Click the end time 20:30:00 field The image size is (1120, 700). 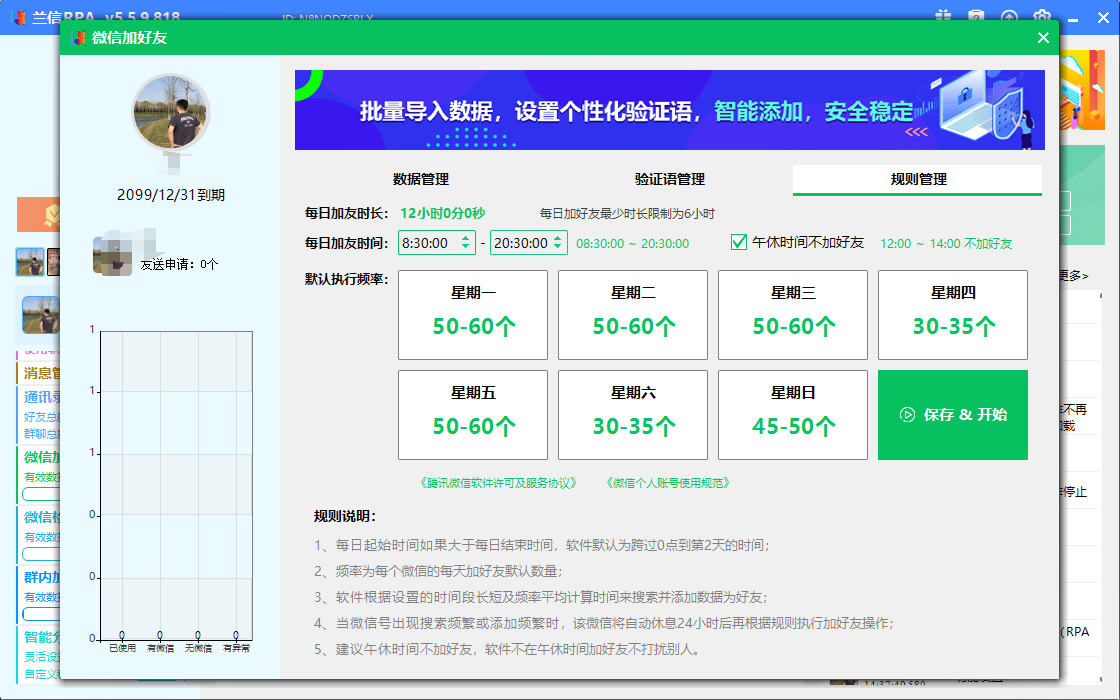pyautogui.click(x=519, y=243)
